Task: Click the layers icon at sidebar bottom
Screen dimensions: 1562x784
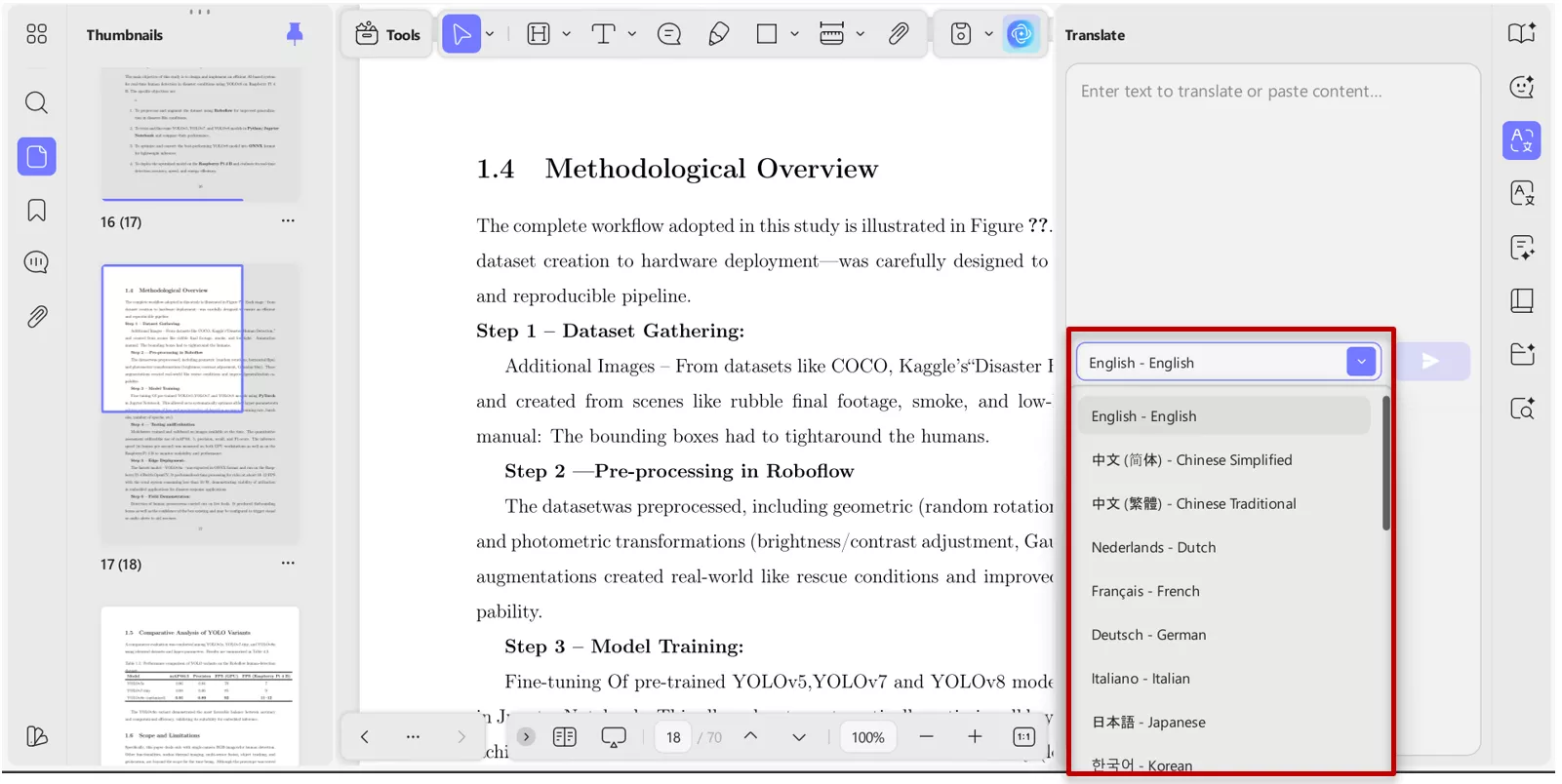Action: coord(36,736)
